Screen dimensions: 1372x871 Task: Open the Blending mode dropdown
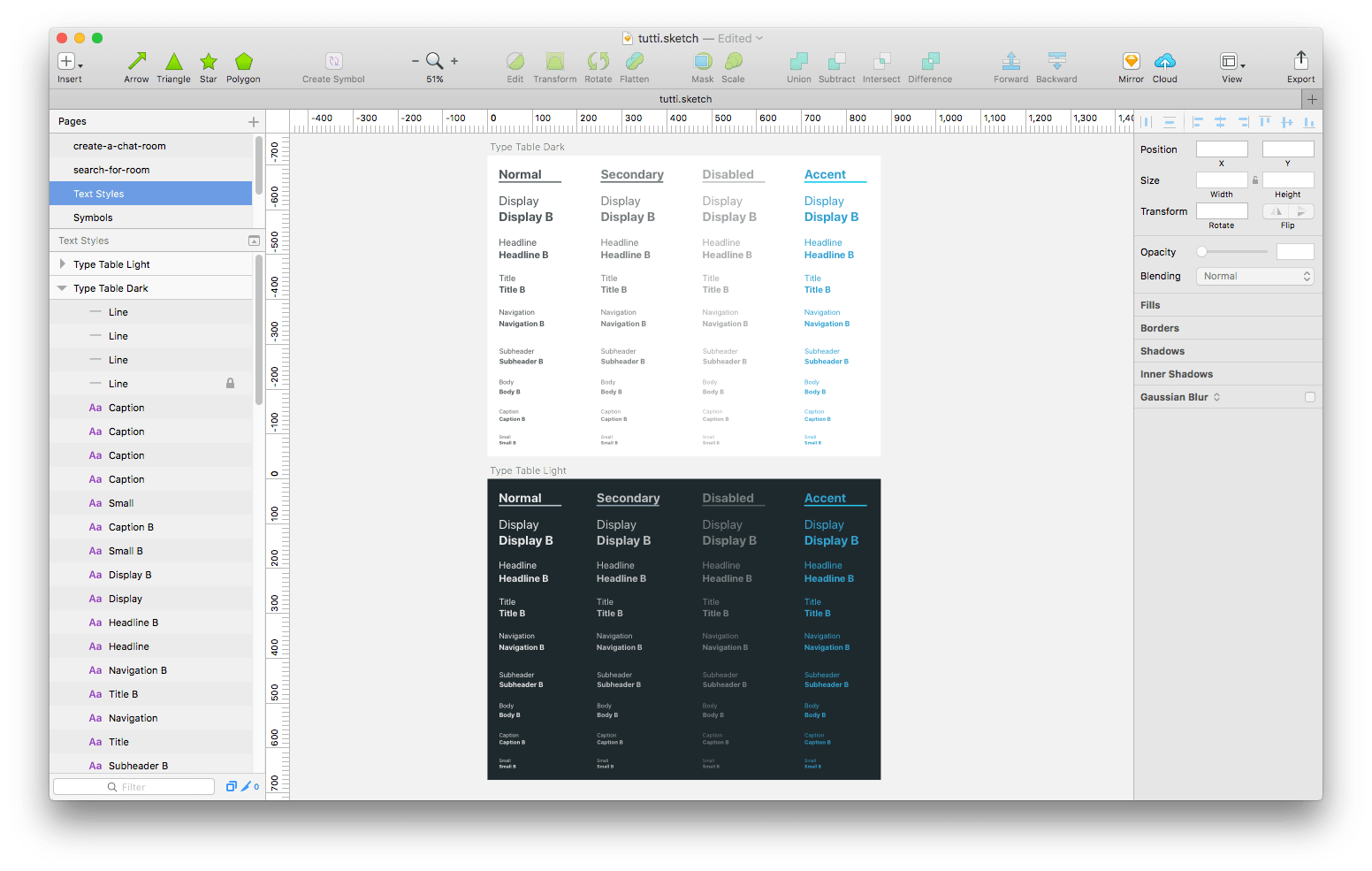[1255, 276]
